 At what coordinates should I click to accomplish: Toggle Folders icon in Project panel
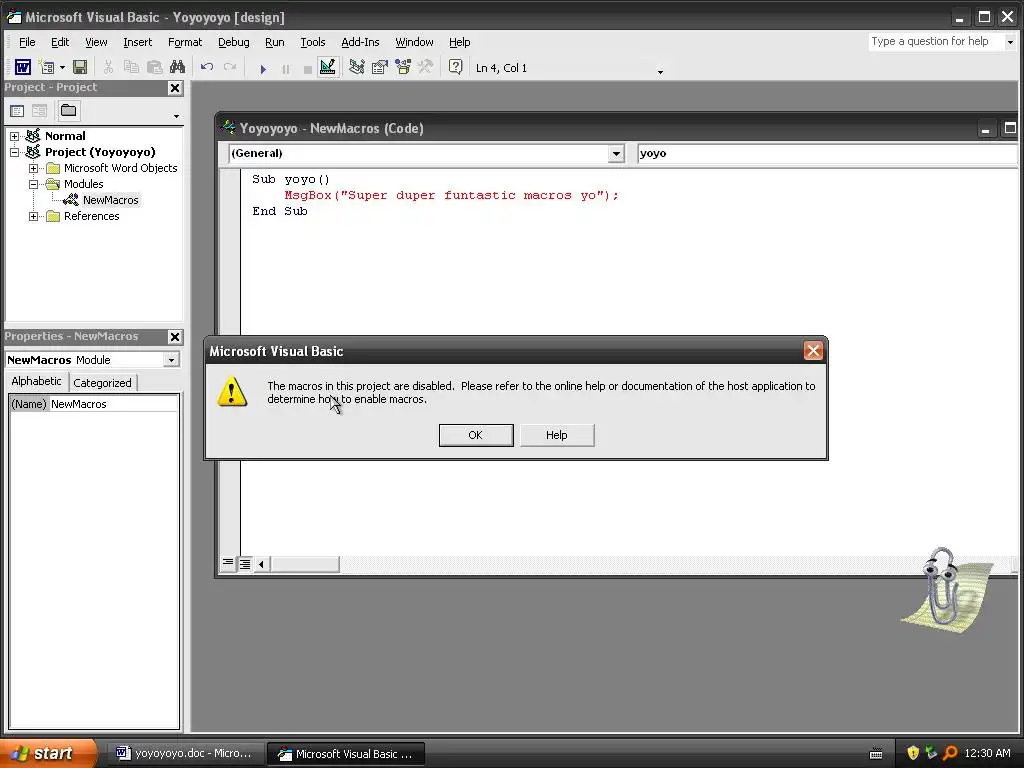[x=69, y=110]
